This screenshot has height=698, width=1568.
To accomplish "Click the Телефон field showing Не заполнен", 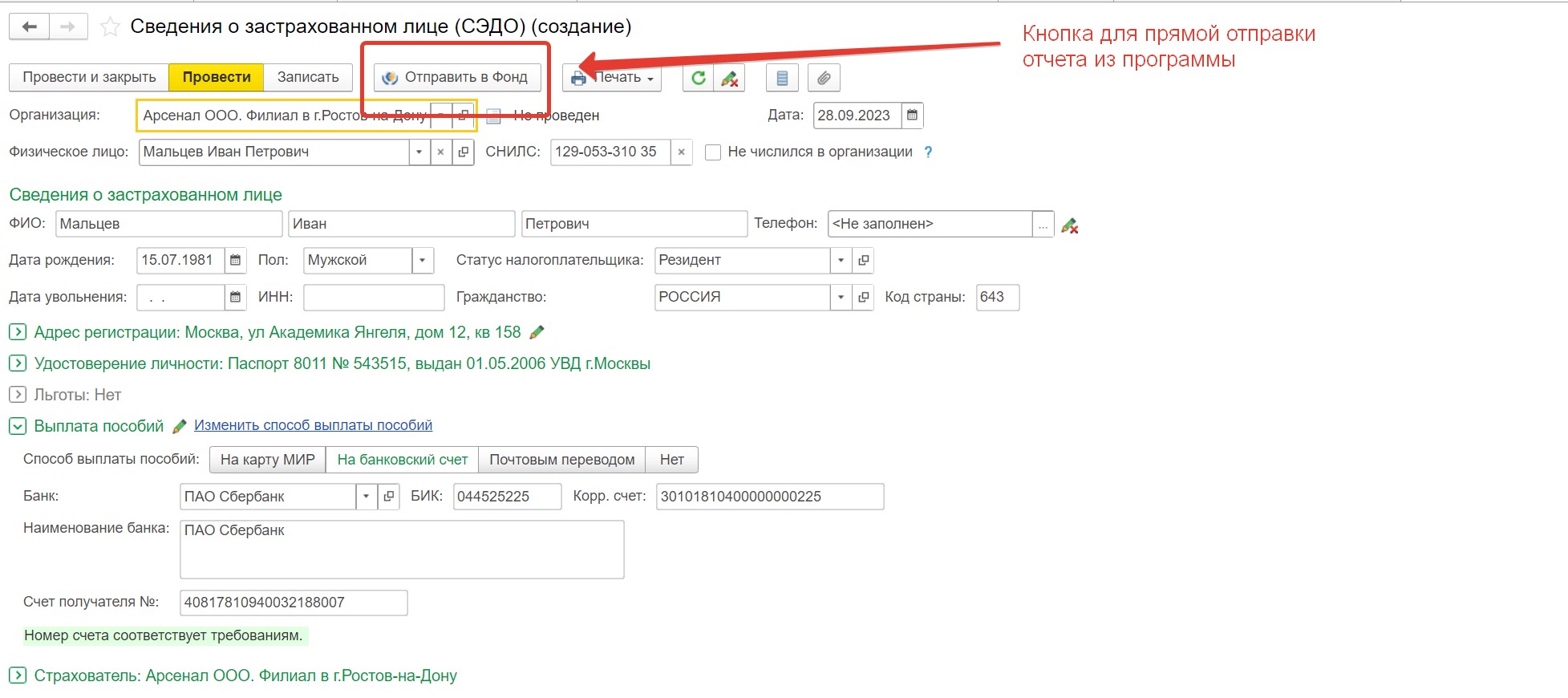I will pos(930,224).
